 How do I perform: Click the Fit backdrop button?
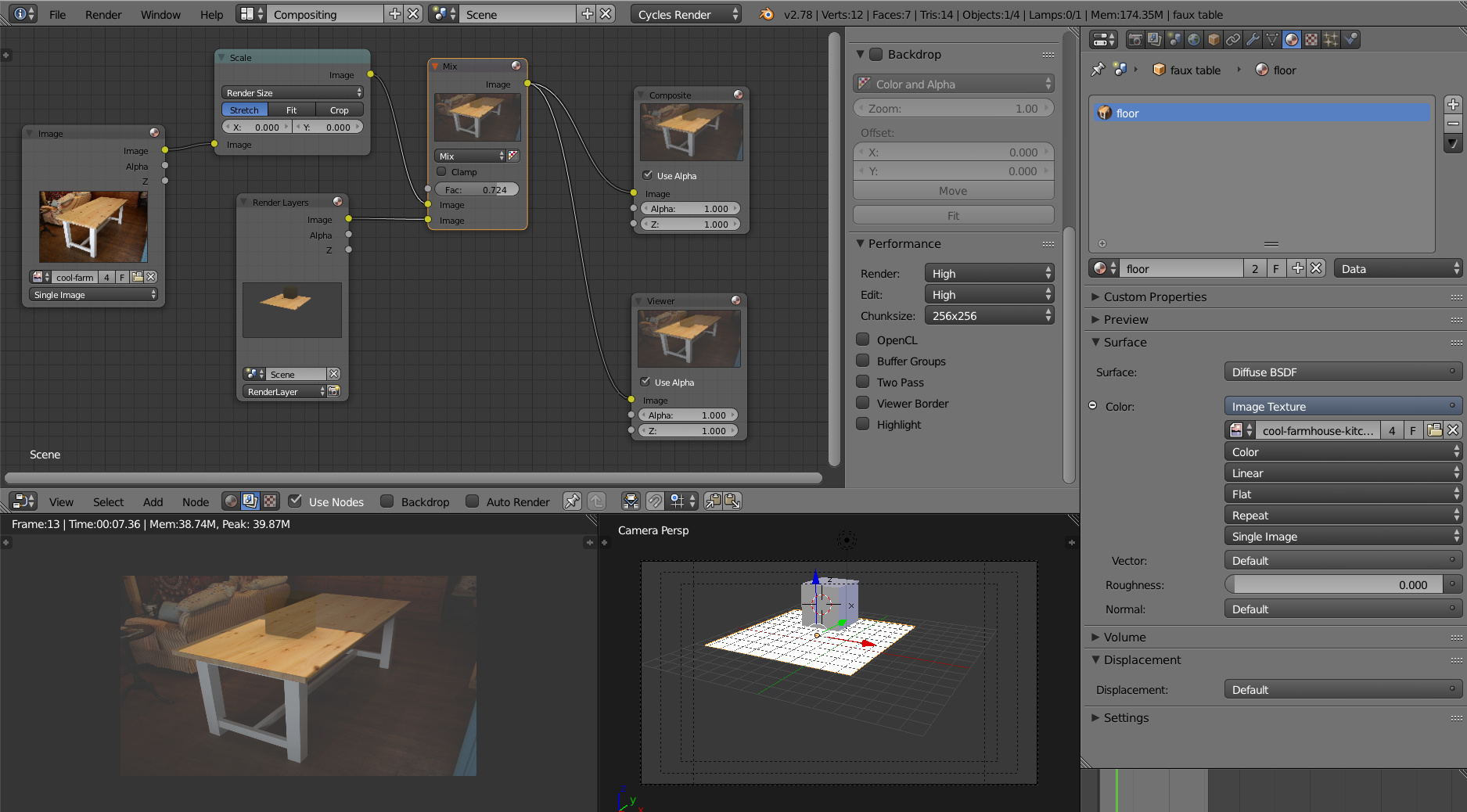tap(953, 216)
